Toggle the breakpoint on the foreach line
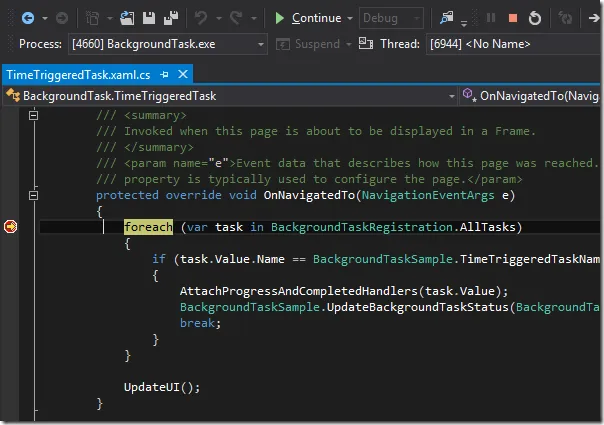Viewport: 604px width, 425px height. (x=11, y=227)
